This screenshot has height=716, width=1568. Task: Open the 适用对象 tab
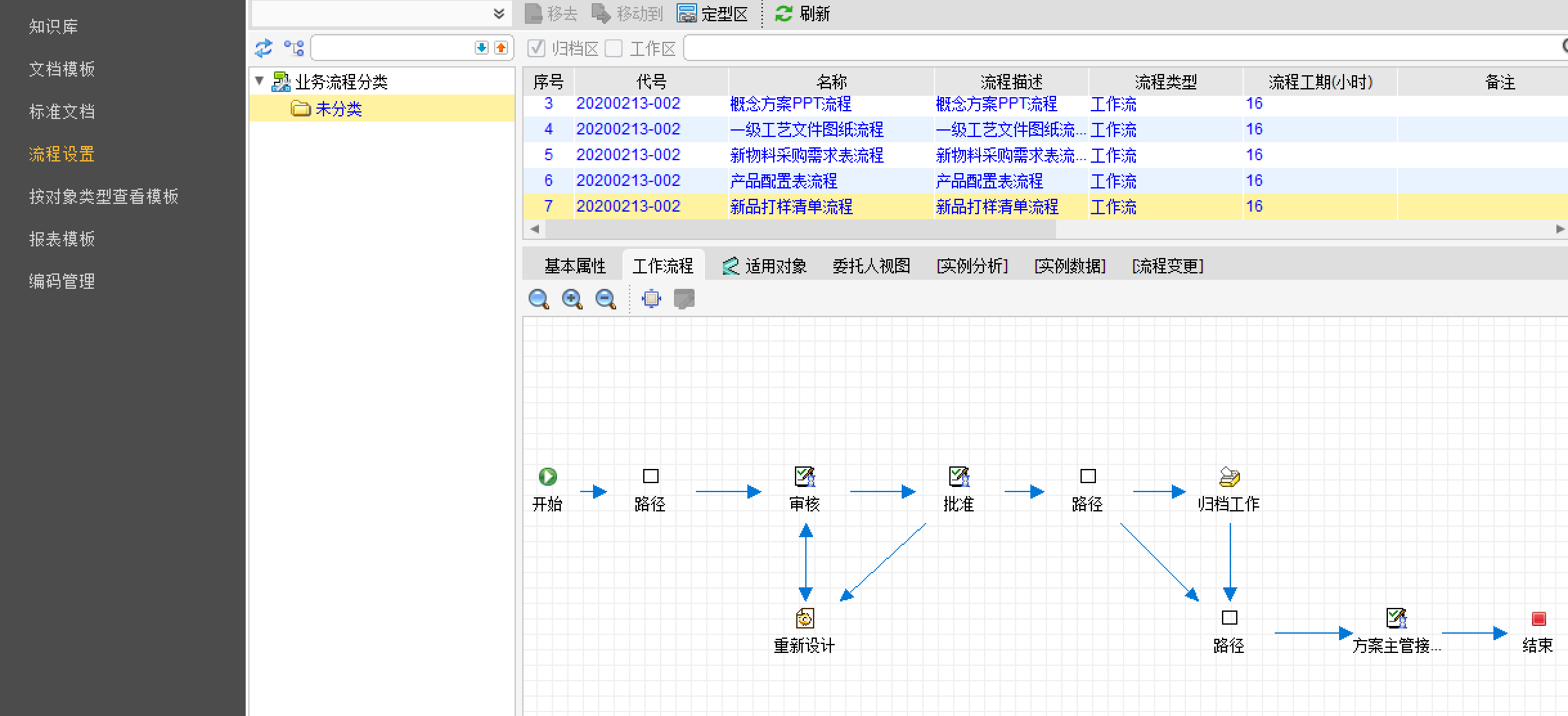(764, 266)
